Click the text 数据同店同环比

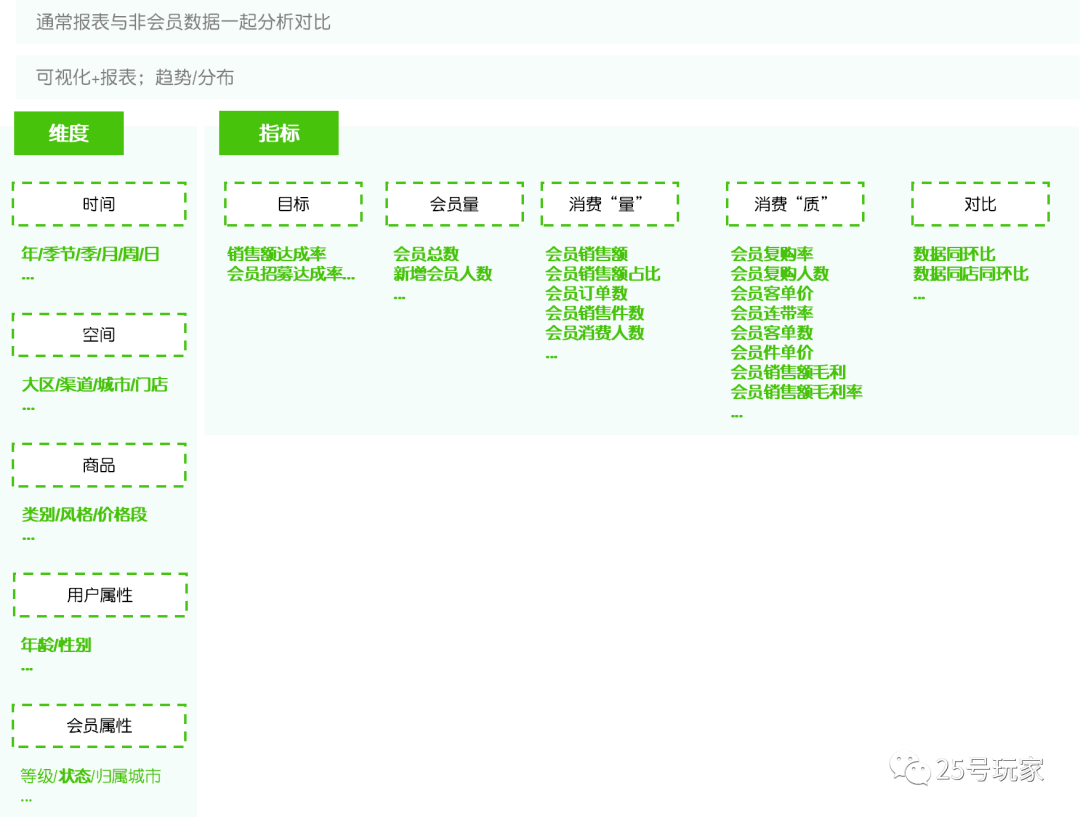(971, 273)
